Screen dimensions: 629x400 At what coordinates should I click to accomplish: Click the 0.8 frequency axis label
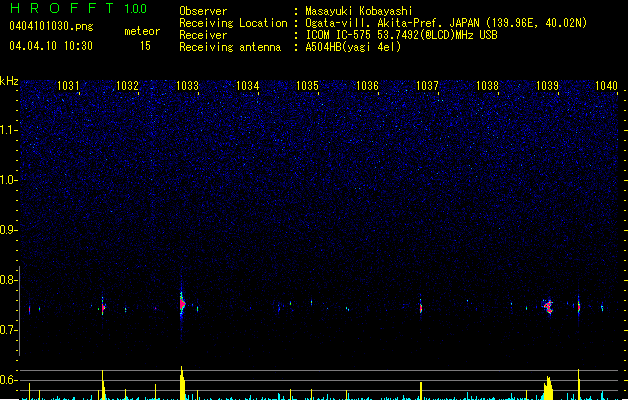(9, 280)
